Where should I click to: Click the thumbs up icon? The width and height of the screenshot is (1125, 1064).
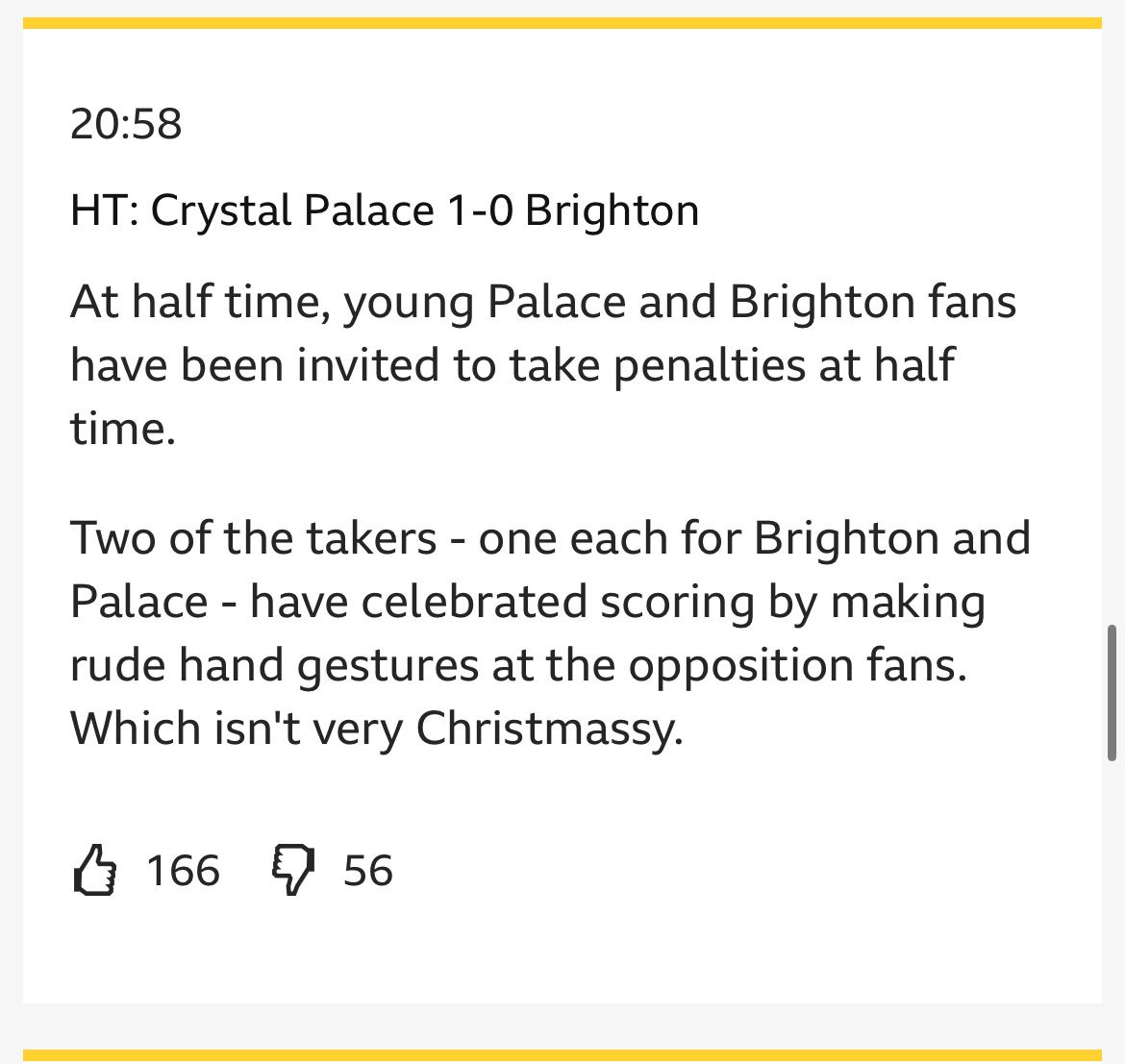(x=94, y=871)
